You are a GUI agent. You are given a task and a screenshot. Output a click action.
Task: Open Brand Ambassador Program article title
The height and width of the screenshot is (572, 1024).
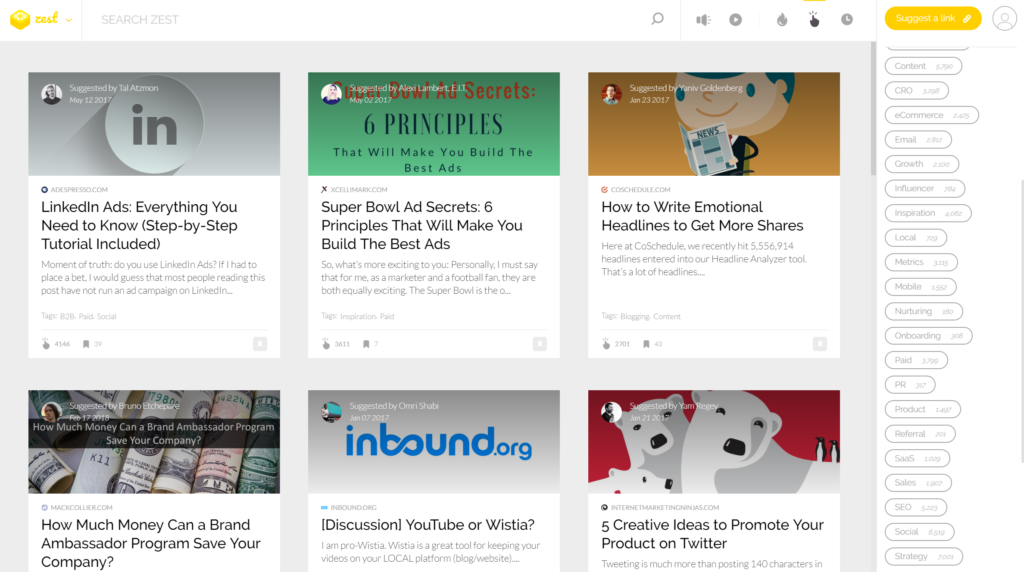pyautogui.click(x=150, y=543)
